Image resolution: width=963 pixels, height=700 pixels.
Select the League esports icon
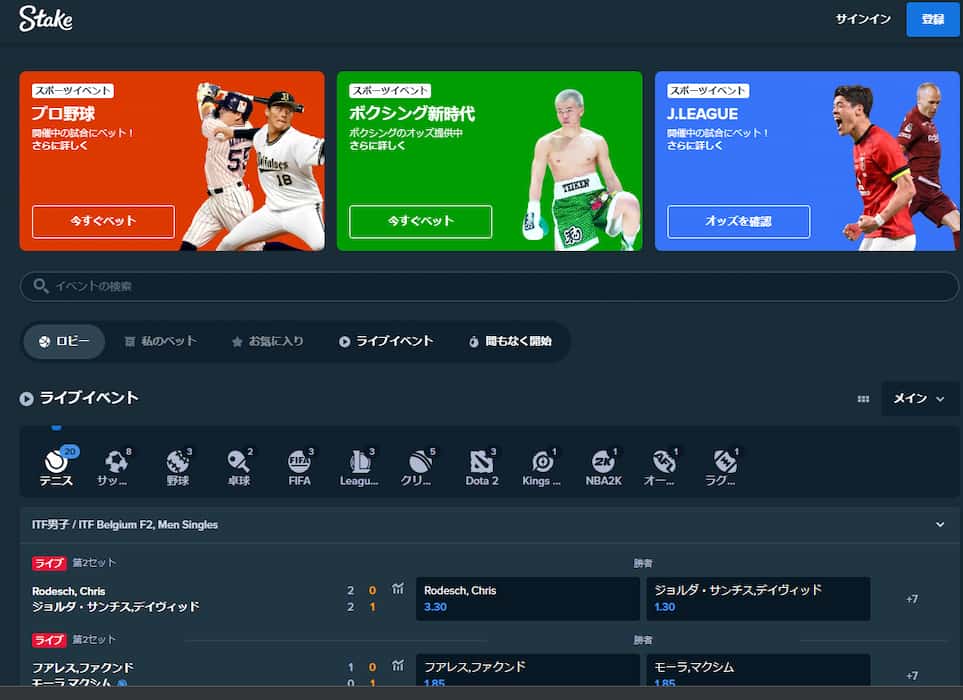point(360,467)
